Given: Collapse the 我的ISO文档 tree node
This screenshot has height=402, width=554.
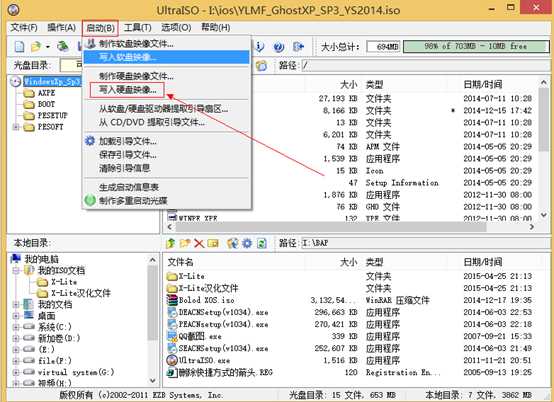Looking at the screenshot, I should pyautogui.click(x=16, y=271).
